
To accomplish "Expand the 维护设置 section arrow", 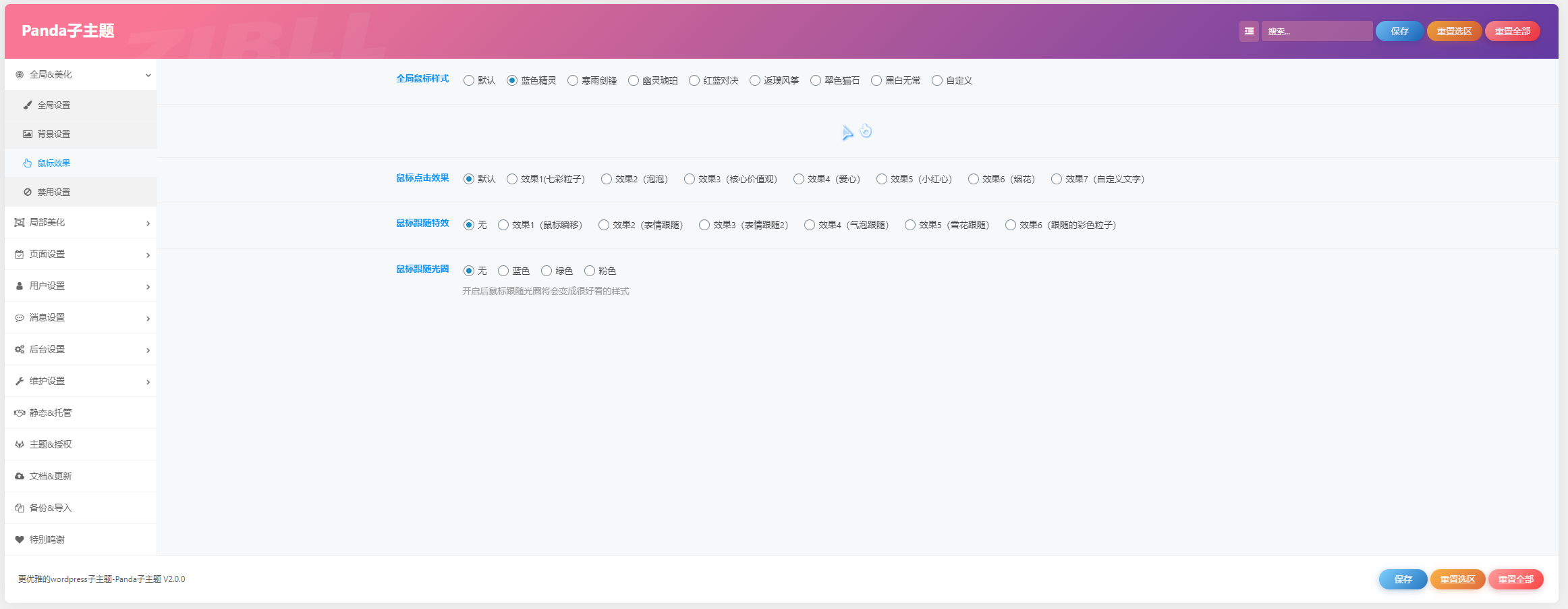I will point(148,382).
